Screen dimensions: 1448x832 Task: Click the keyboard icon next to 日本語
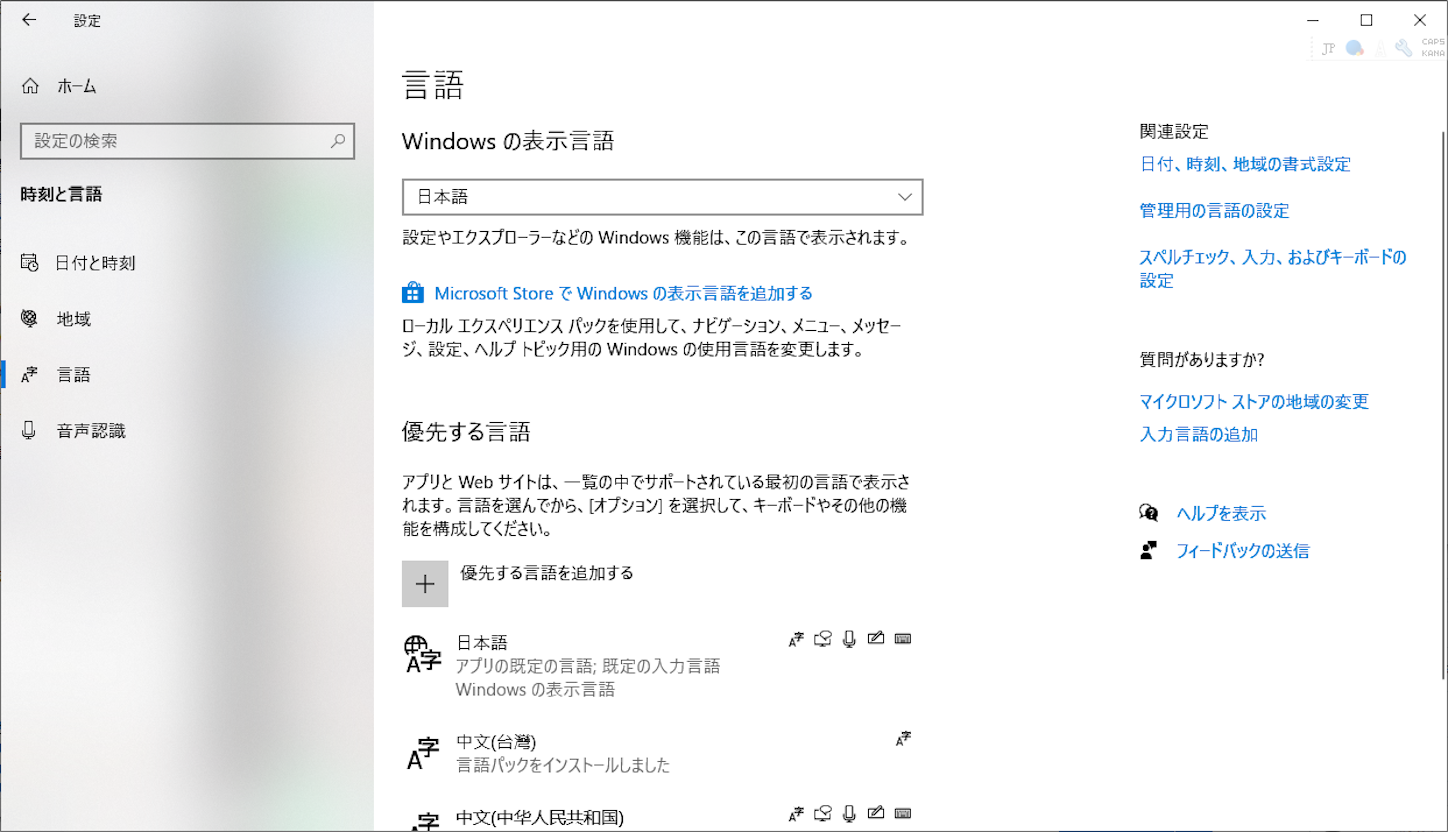(x=902, y=639)
